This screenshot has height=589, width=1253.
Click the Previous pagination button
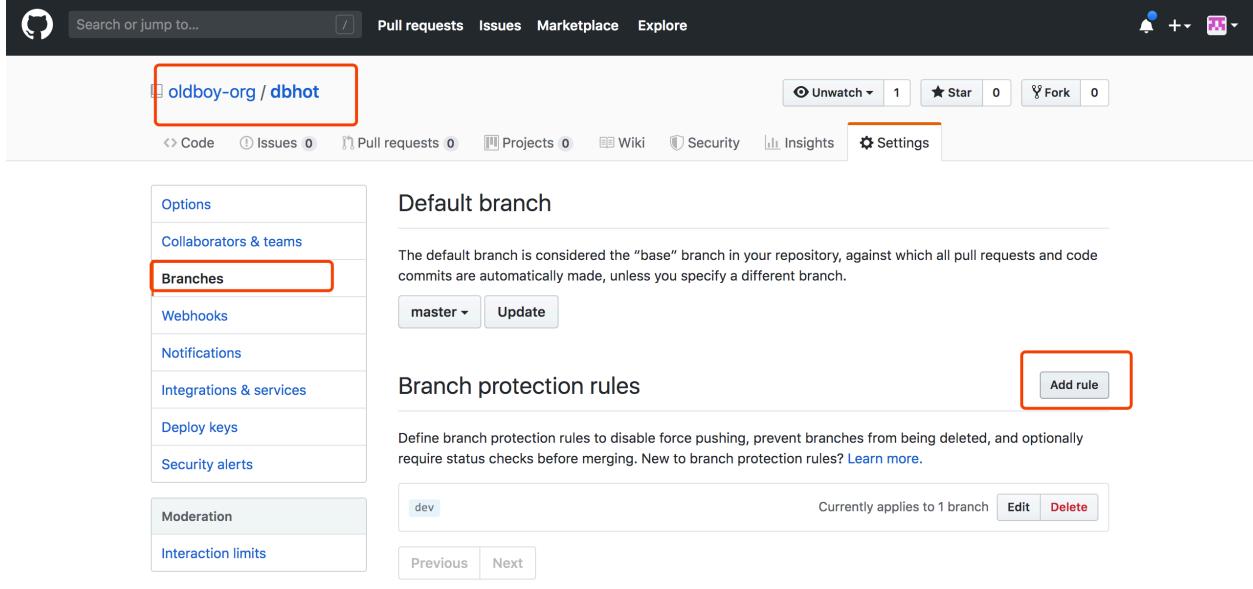click(x=440, y=563)
